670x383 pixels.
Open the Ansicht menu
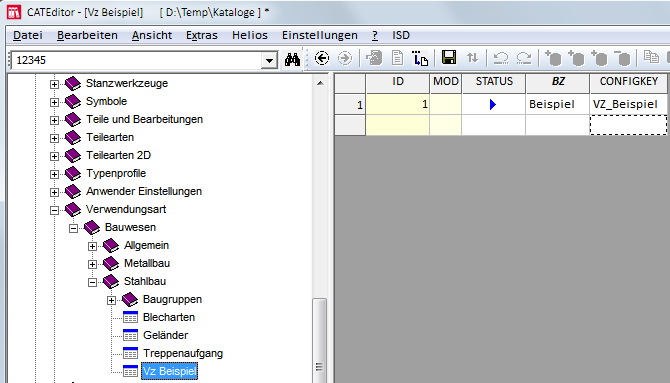coord(152,35)
